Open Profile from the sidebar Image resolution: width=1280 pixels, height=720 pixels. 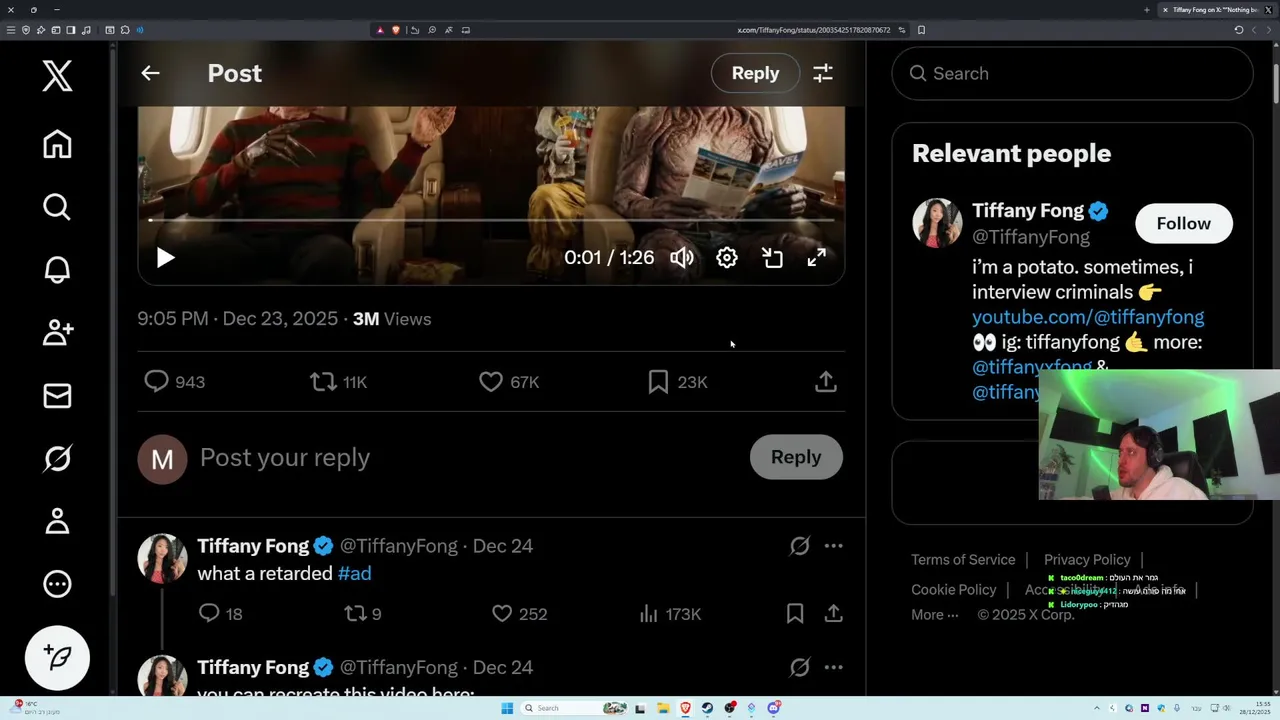[x=57, y=521]
